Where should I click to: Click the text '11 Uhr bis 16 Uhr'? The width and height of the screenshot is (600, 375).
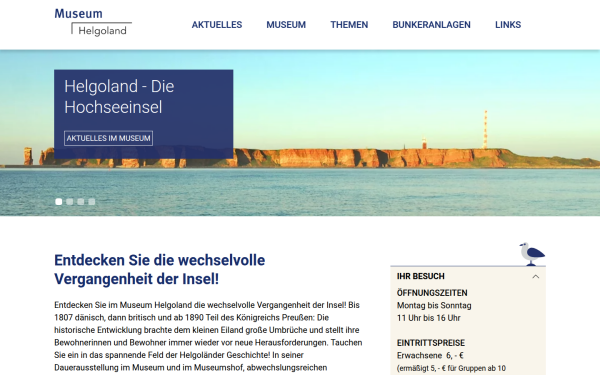[429, 318]
